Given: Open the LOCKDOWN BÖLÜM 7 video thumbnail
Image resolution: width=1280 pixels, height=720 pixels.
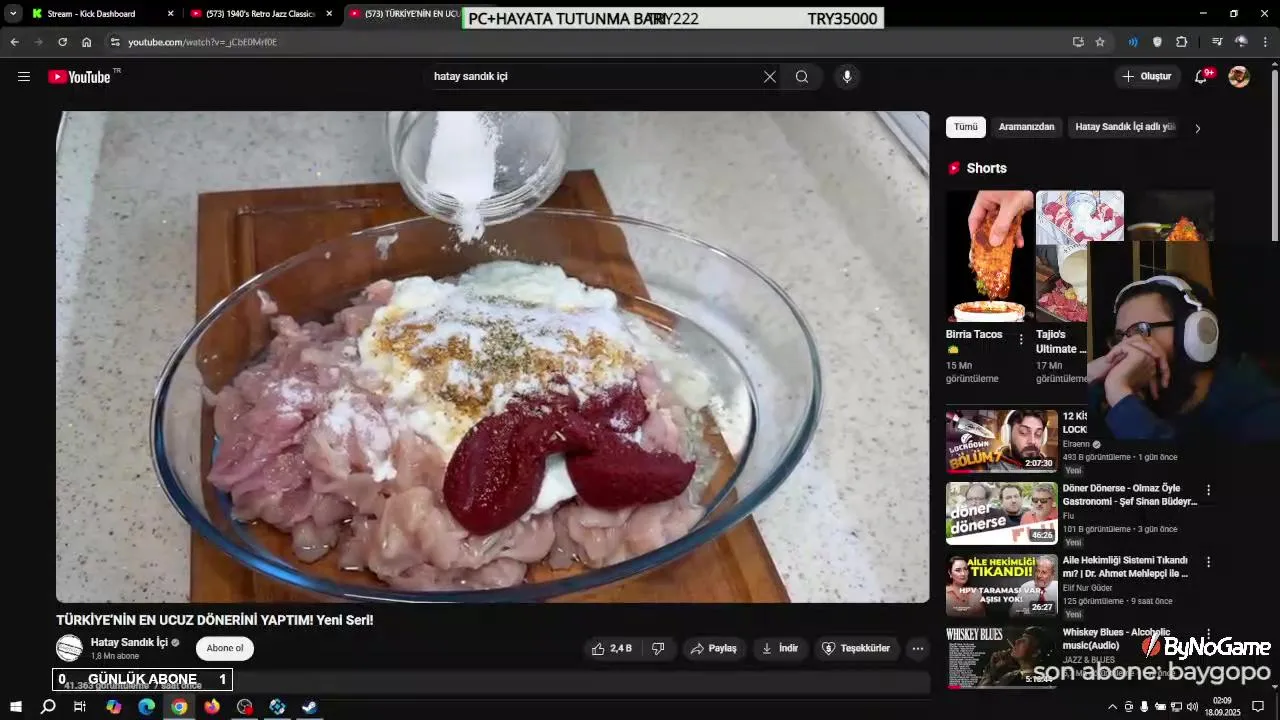Looking at the screenshot, I should click(x=1002, y=441).
